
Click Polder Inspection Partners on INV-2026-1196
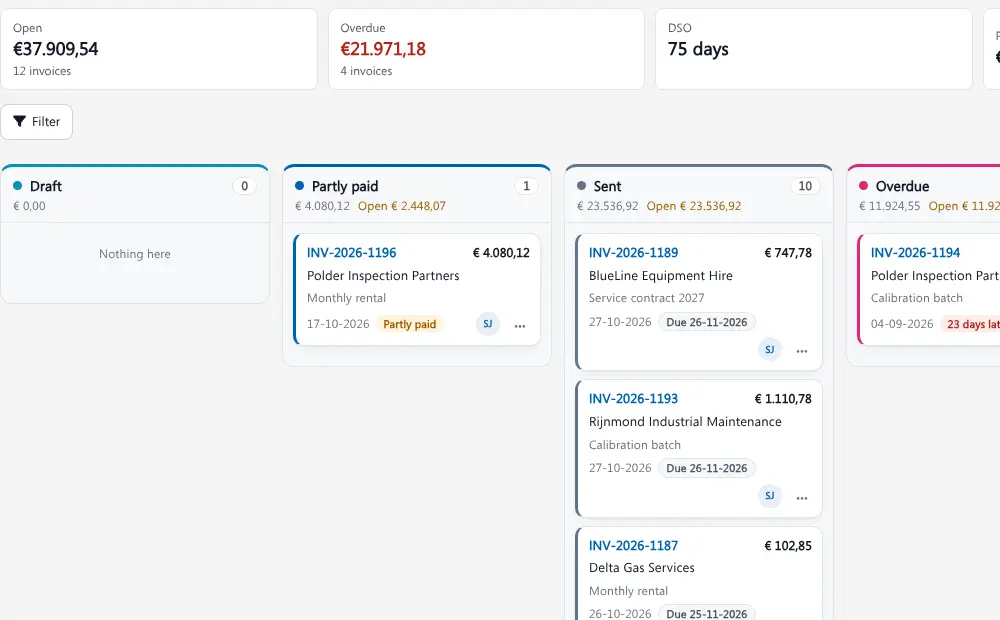pyautogui.click(x=383, y=276)
